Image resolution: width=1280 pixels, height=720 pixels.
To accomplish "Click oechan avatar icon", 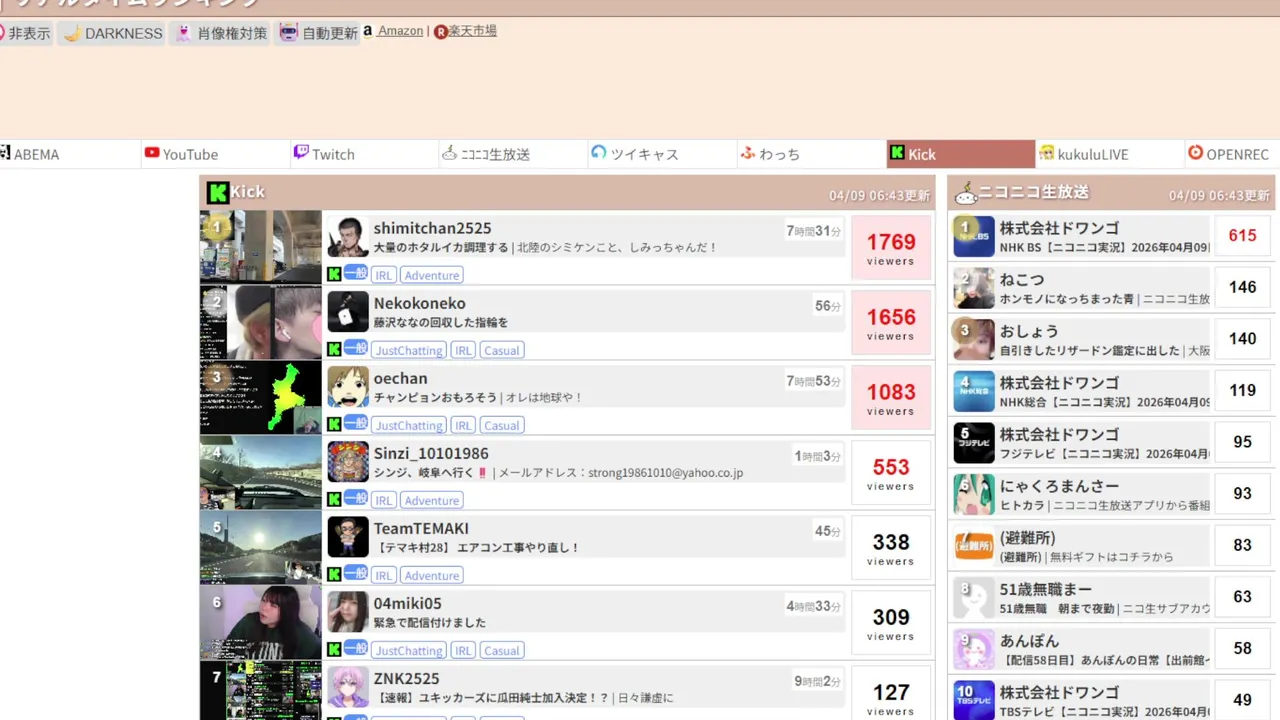I will (x=348, y=387).
